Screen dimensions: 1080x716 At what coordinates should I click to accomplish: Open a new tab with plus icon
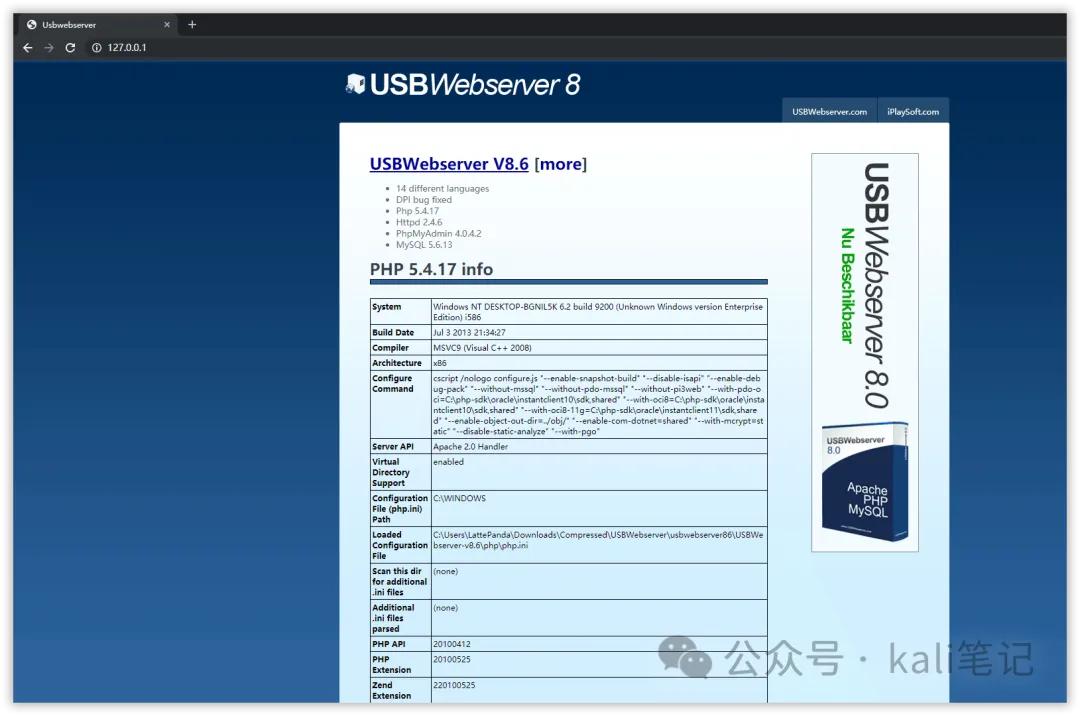point(192,24)
